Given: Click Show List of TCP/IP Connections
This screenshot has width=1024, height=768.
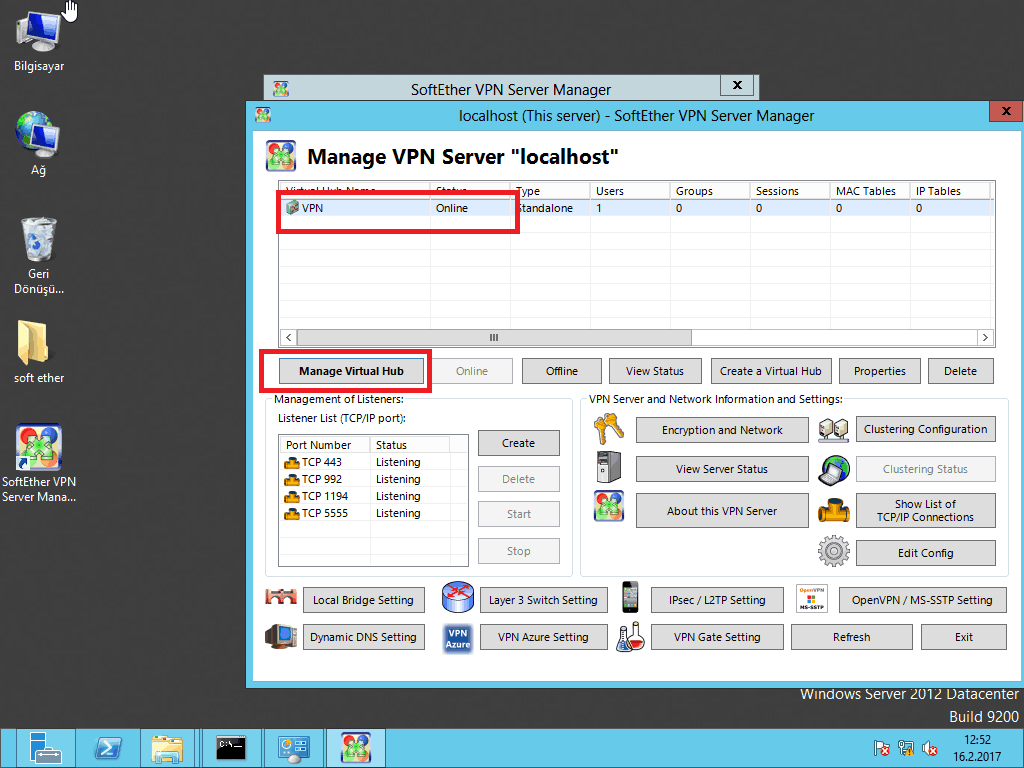Looking at the screenshot, I should tap(925, 510).
